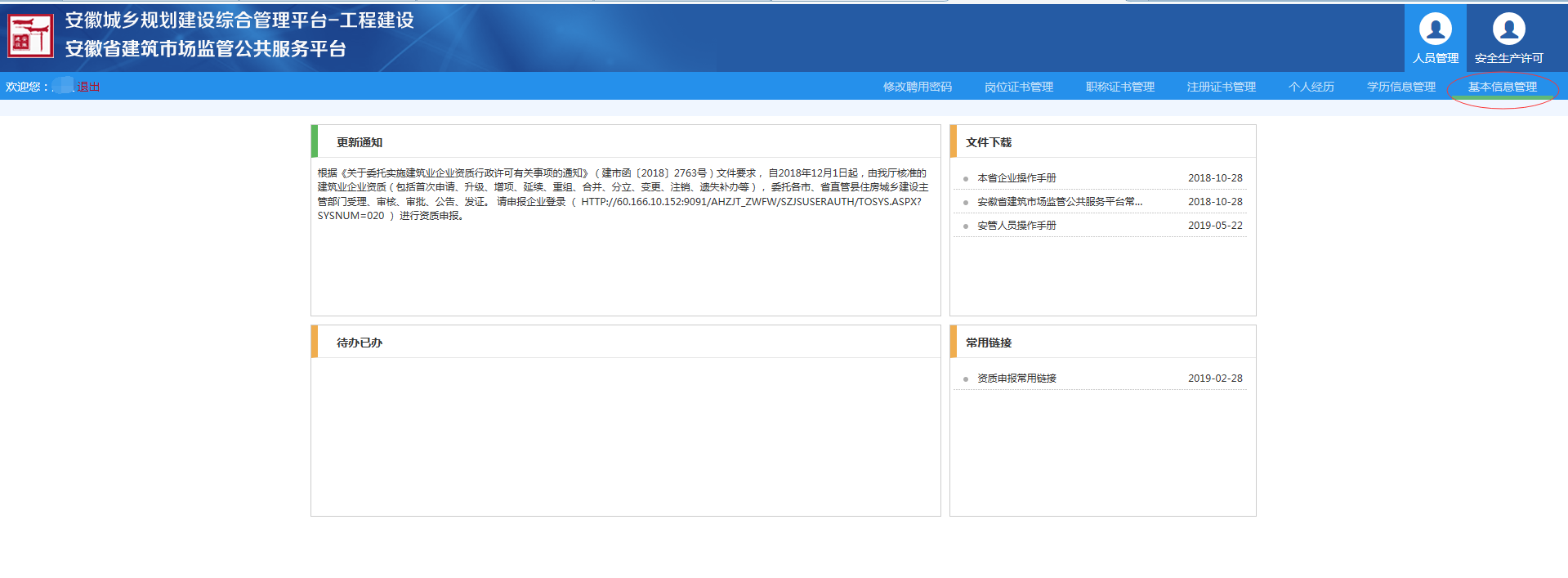1568x578 pixels.
Task: Click the 常用链接 panel header
Action: tap(989, 343)
